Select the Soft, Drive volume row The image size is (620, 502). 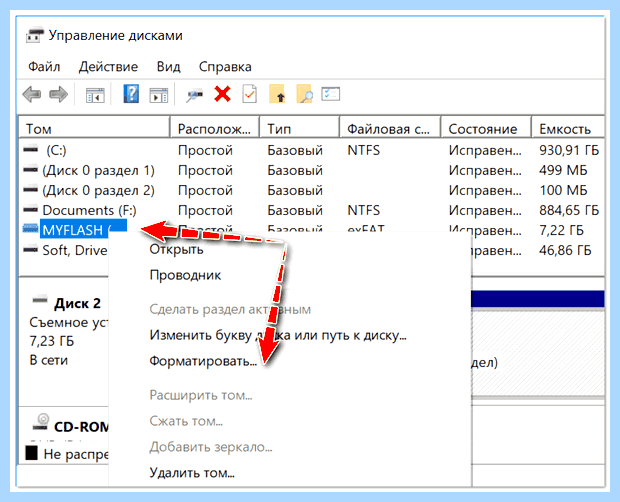[x=74, y=250]
